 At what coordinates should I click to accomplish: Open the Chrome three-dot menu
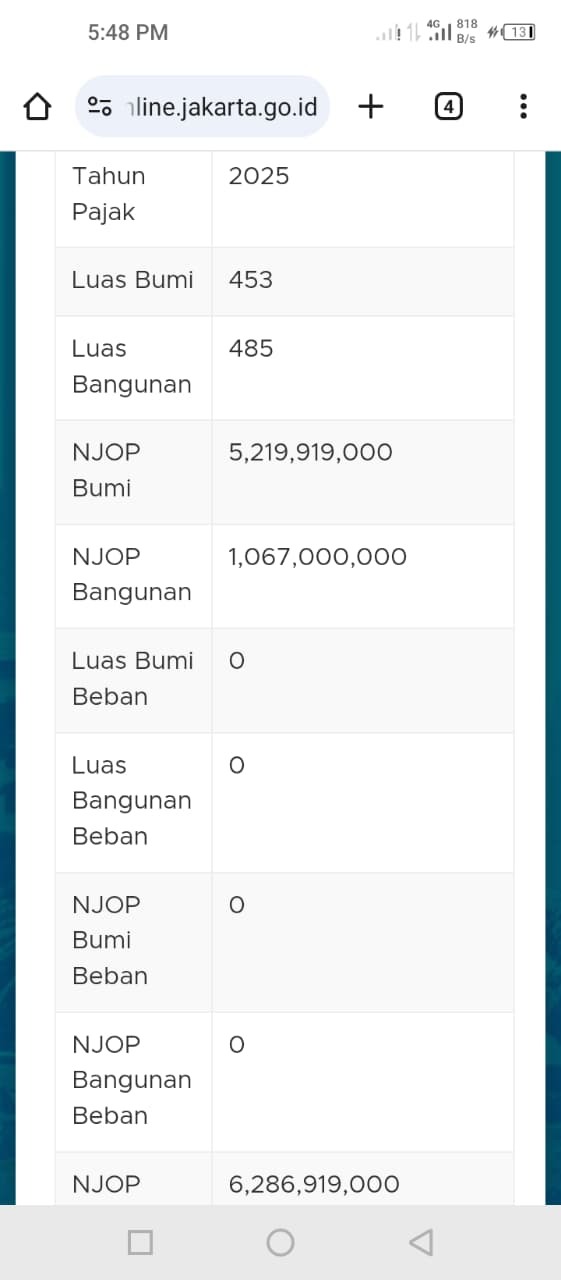click(x=523, y=106)
